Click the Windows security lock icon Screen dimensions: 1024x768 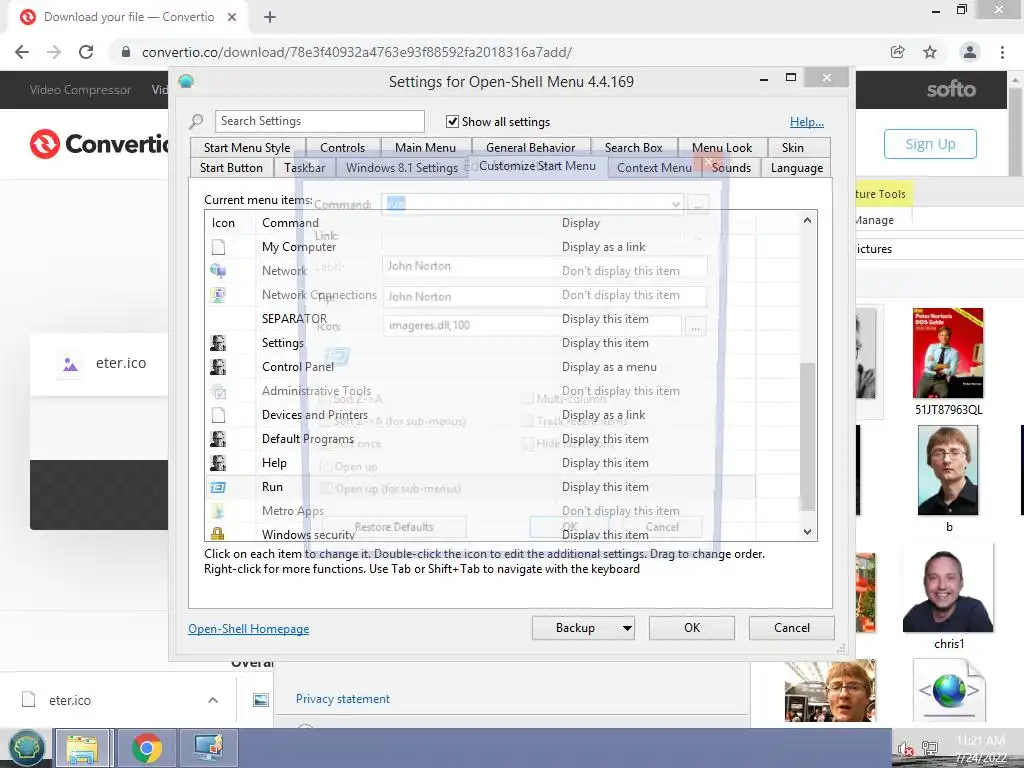coord(218,534)
